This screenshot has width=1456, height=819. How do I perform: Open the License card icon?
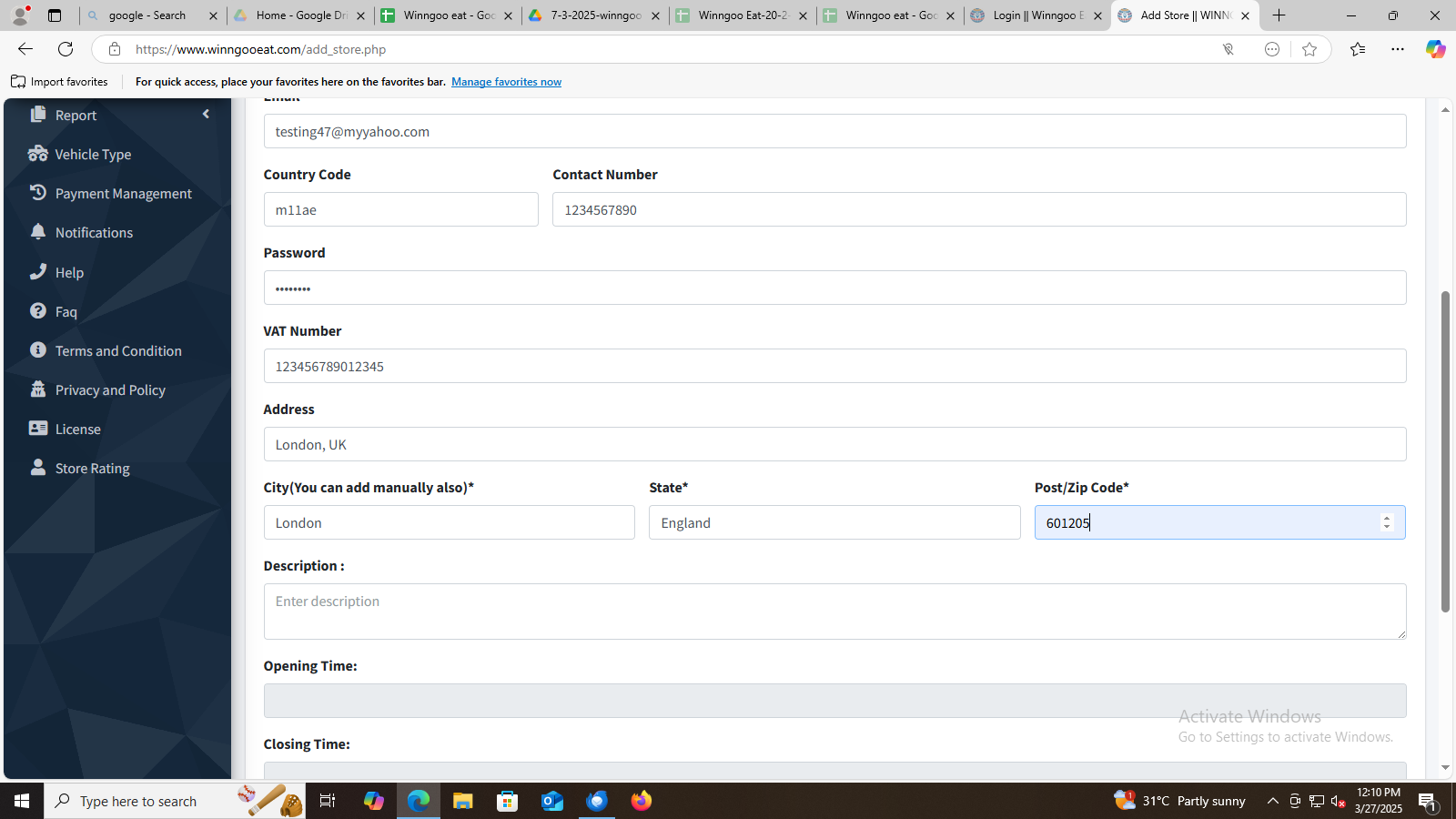[37, 429]
